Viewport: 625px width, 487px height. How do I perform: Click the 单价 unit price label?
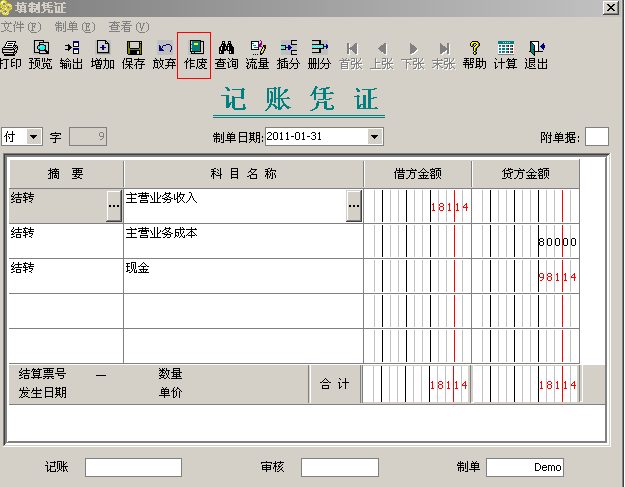click(170, 393)
